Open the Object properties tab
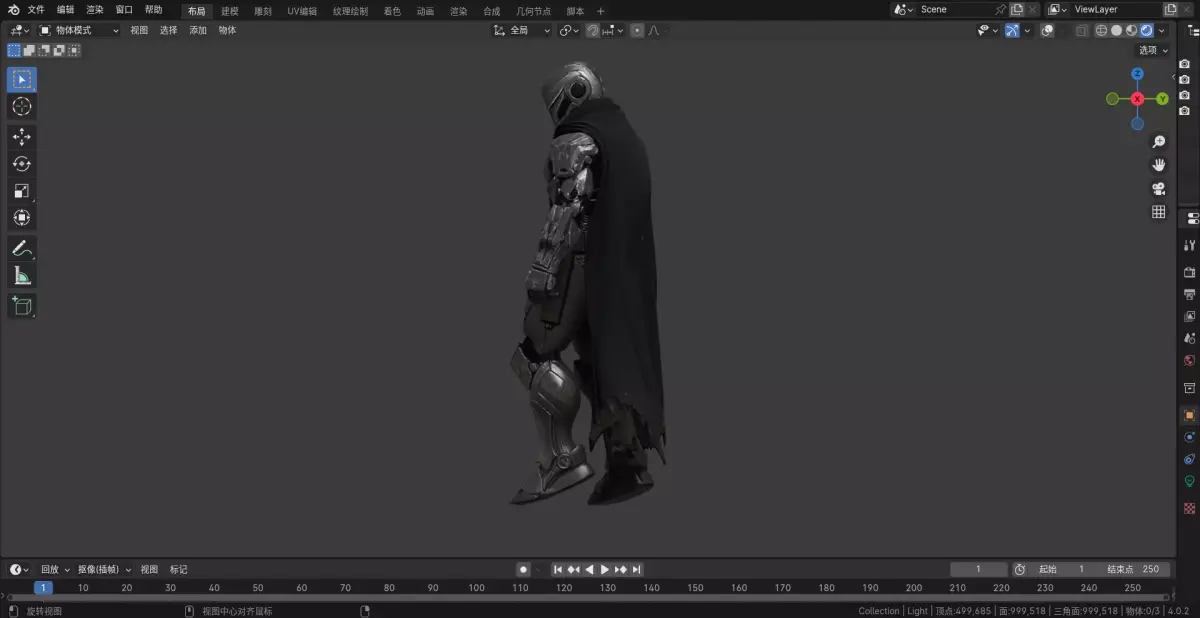The width and height of the screenshot is (1200, 618). 1190,415
